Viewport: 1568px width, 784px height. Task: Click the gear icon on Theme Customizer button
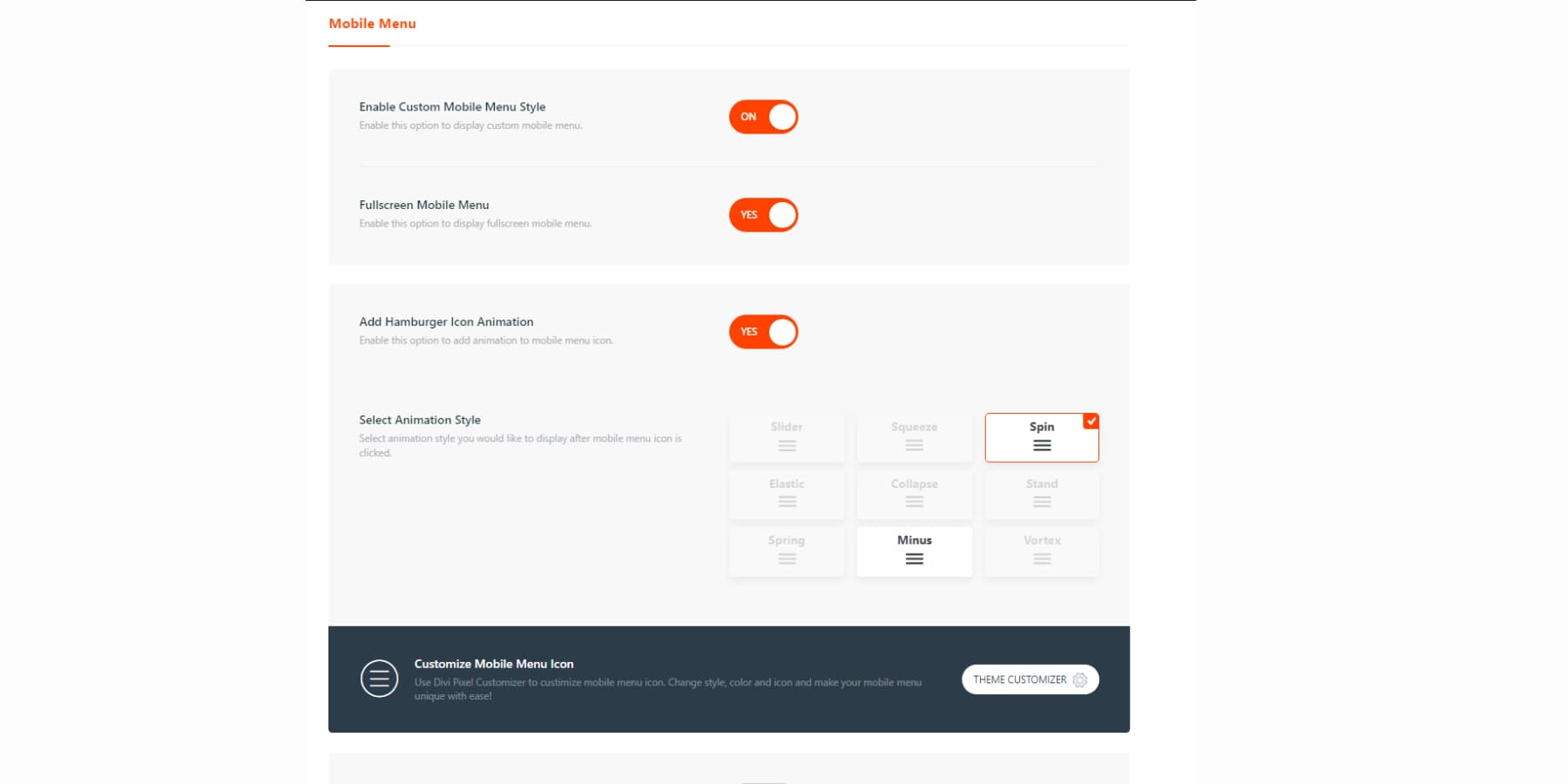click(1080, 679)
